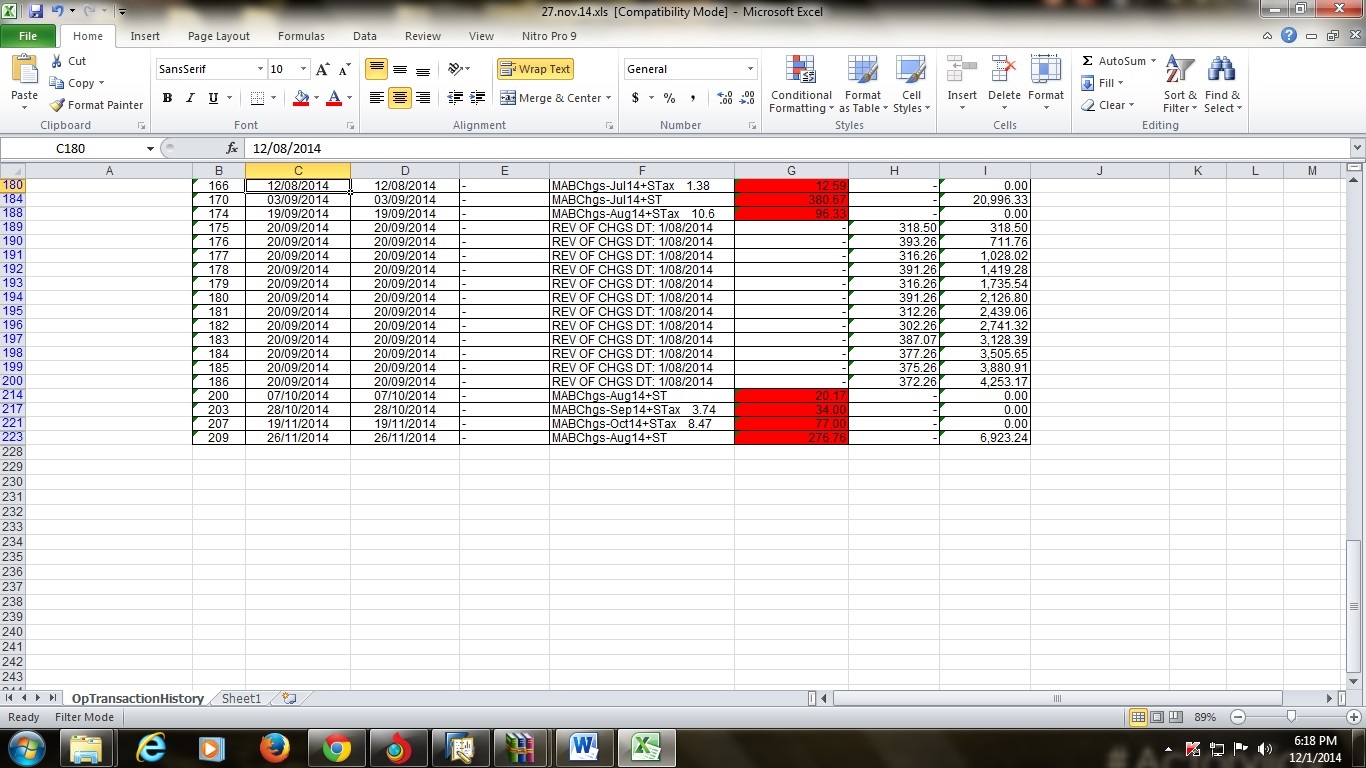Open the Conditional Formatting menu

point(800,85)
